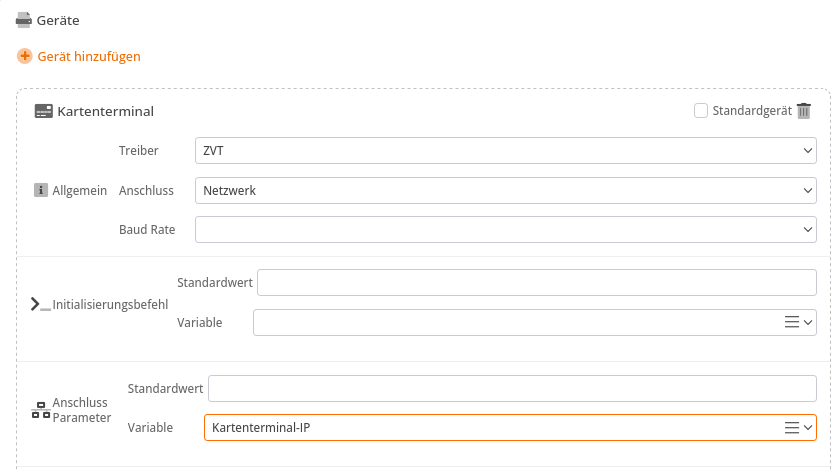Viewport: 837px width, 471px height.
Task: Click the Kartenterminal-IP Variable field
Action: [x=510, y=428]
